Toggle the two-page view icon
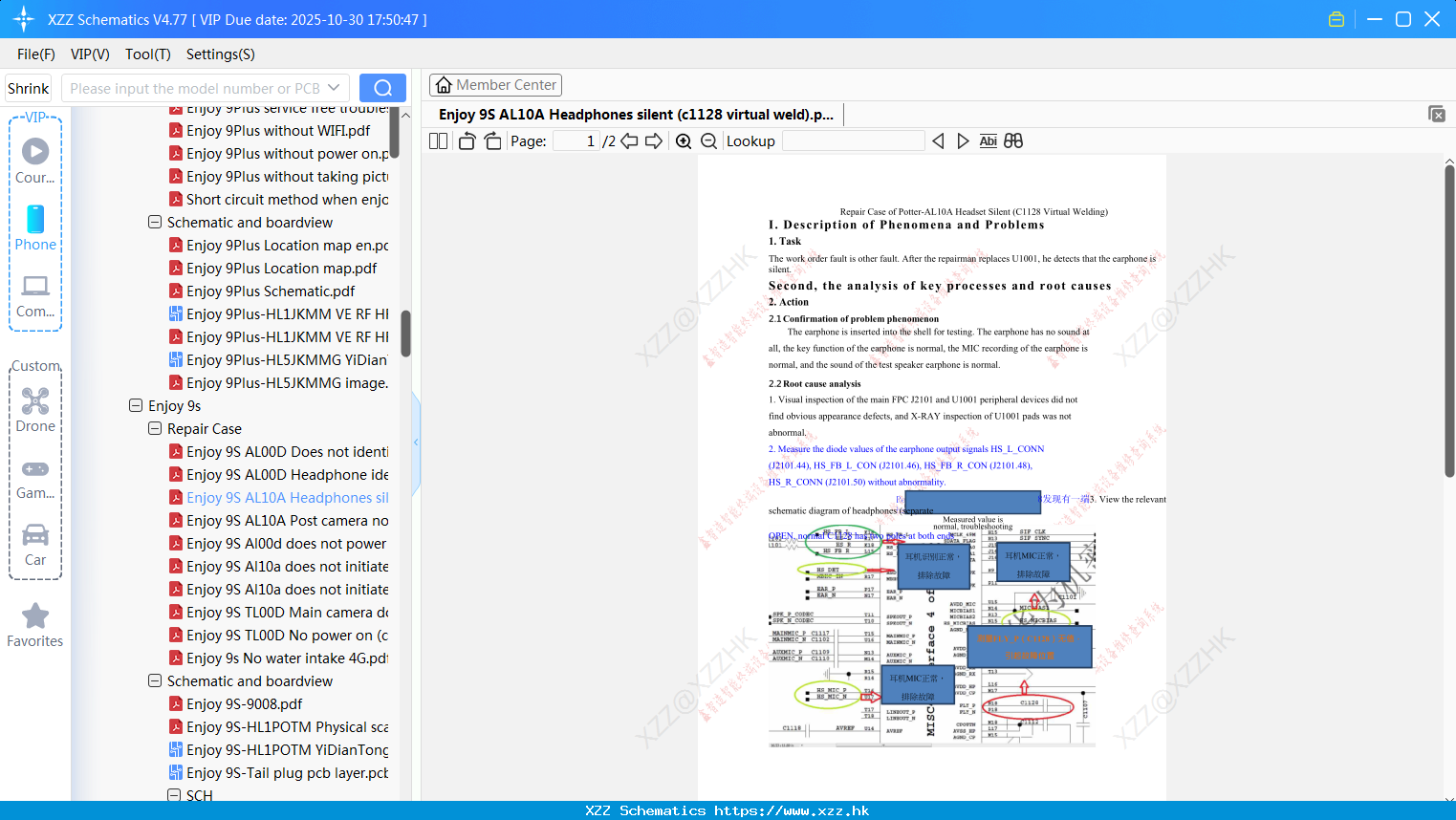 pos(438,141)
